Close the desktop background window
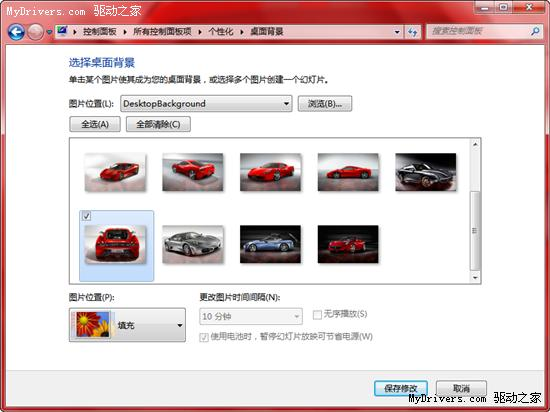Screen dimensions: 550x412 pyautogui.click(x=529, y=7)
